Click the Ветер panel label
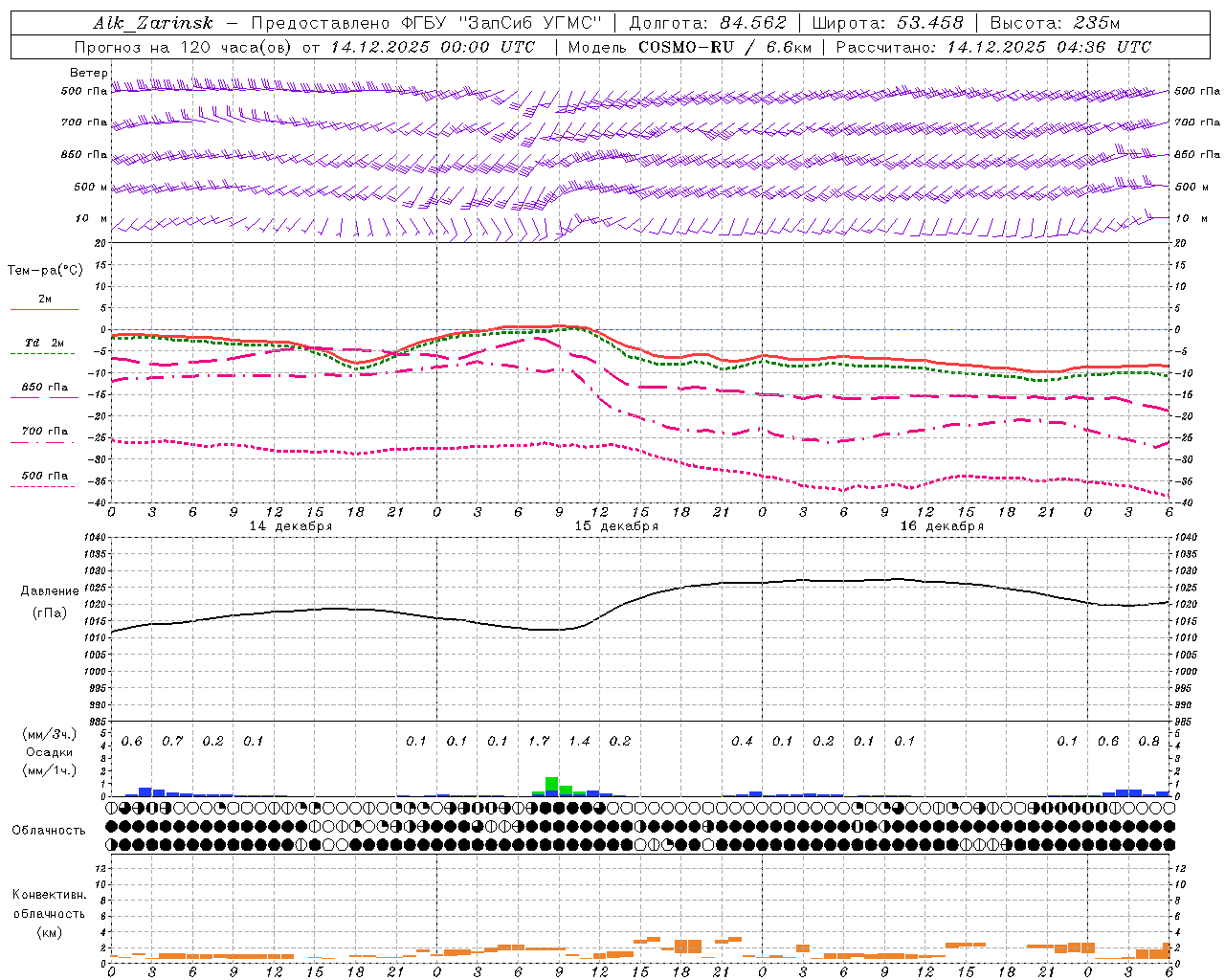The height and width of the screenshot is (980, 1225). tap(89, 73)
